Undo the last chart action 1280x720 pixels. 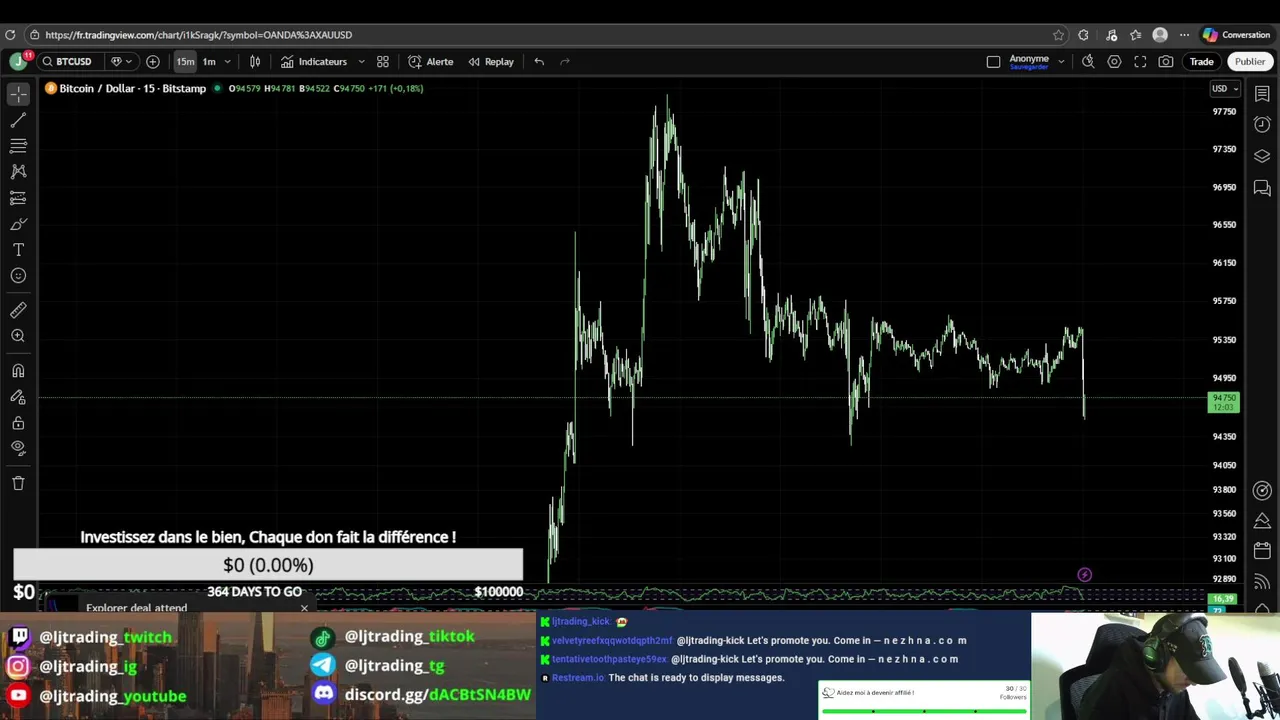(539, 62)
